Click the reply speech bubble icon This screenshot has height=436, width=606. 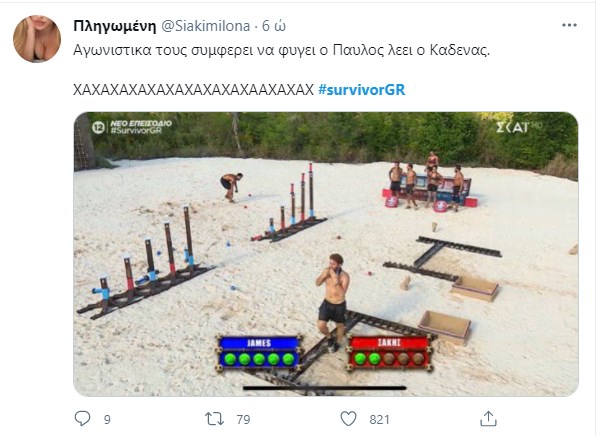82,419
